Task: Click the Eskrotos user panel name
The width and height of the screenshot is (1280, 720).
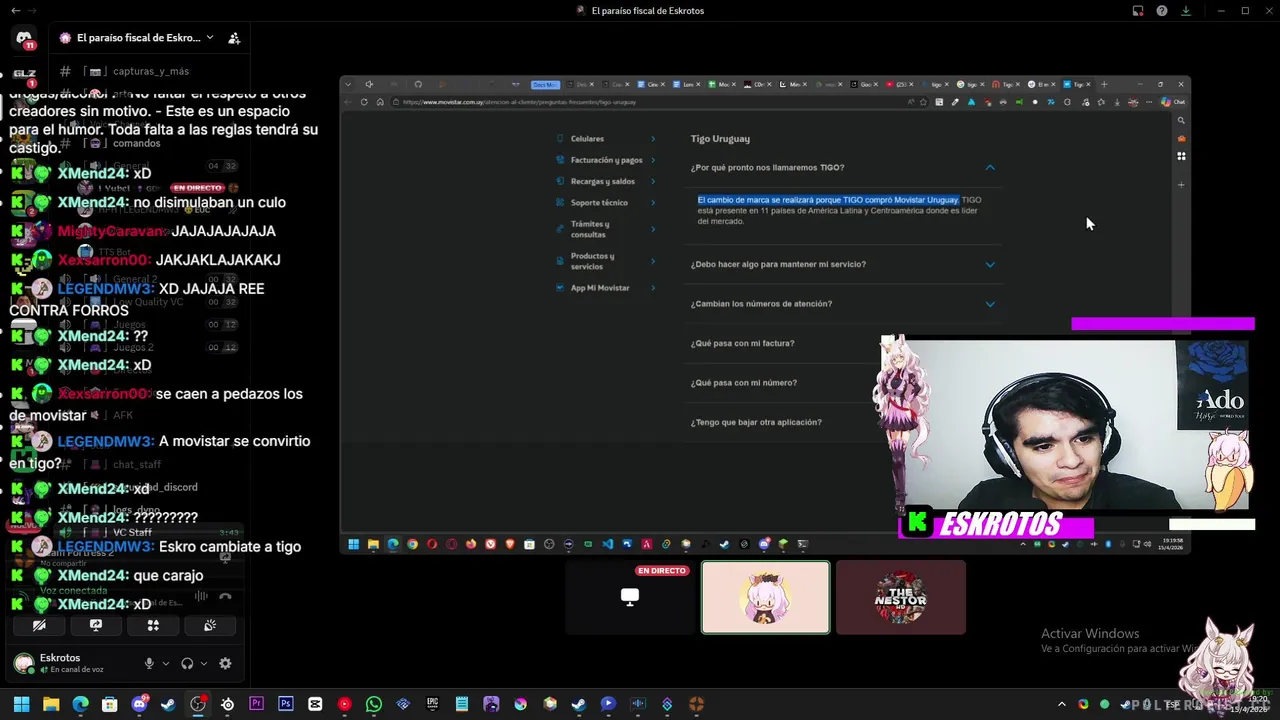Action: click(x=60, y=658)
